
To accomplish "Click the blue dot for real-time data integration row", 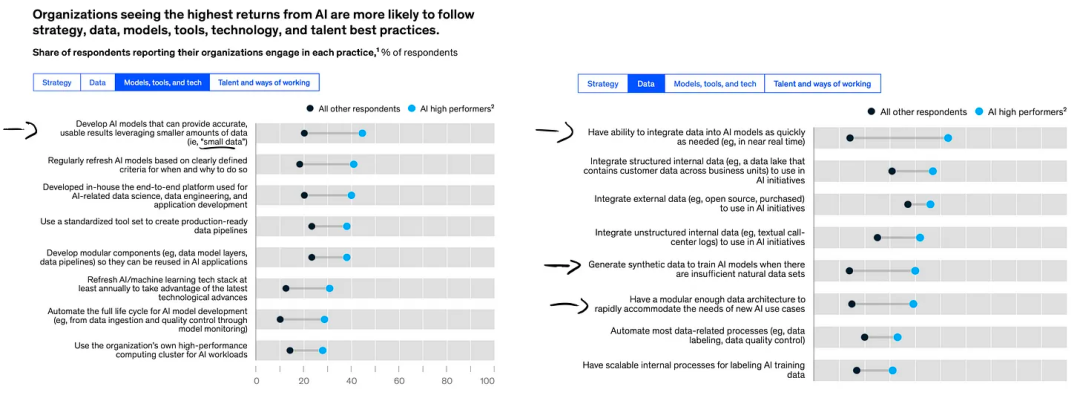I will pos(948,138).
